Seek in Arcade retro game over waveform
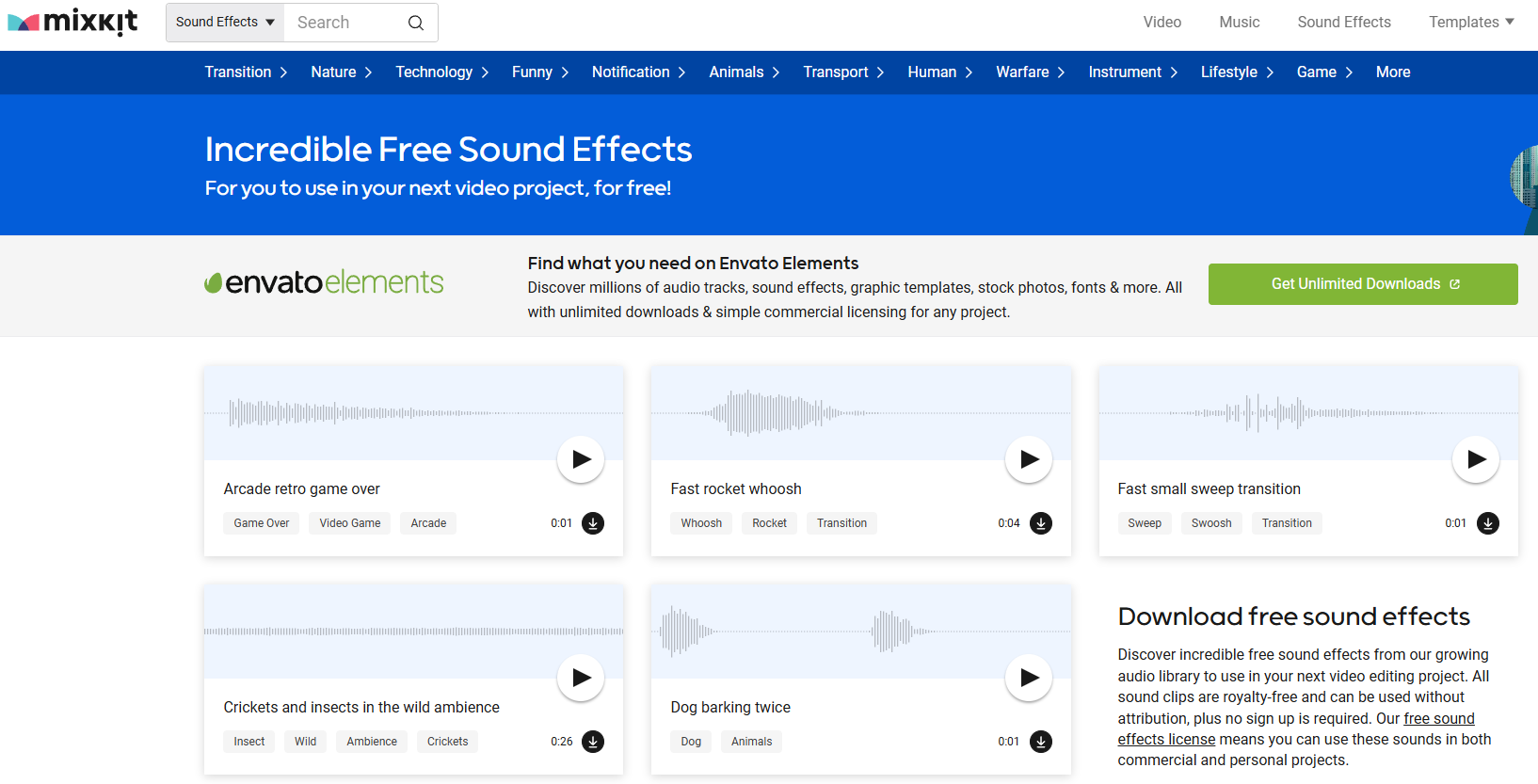This screenshot has width=1538, height=784. [x=413, y=412]
